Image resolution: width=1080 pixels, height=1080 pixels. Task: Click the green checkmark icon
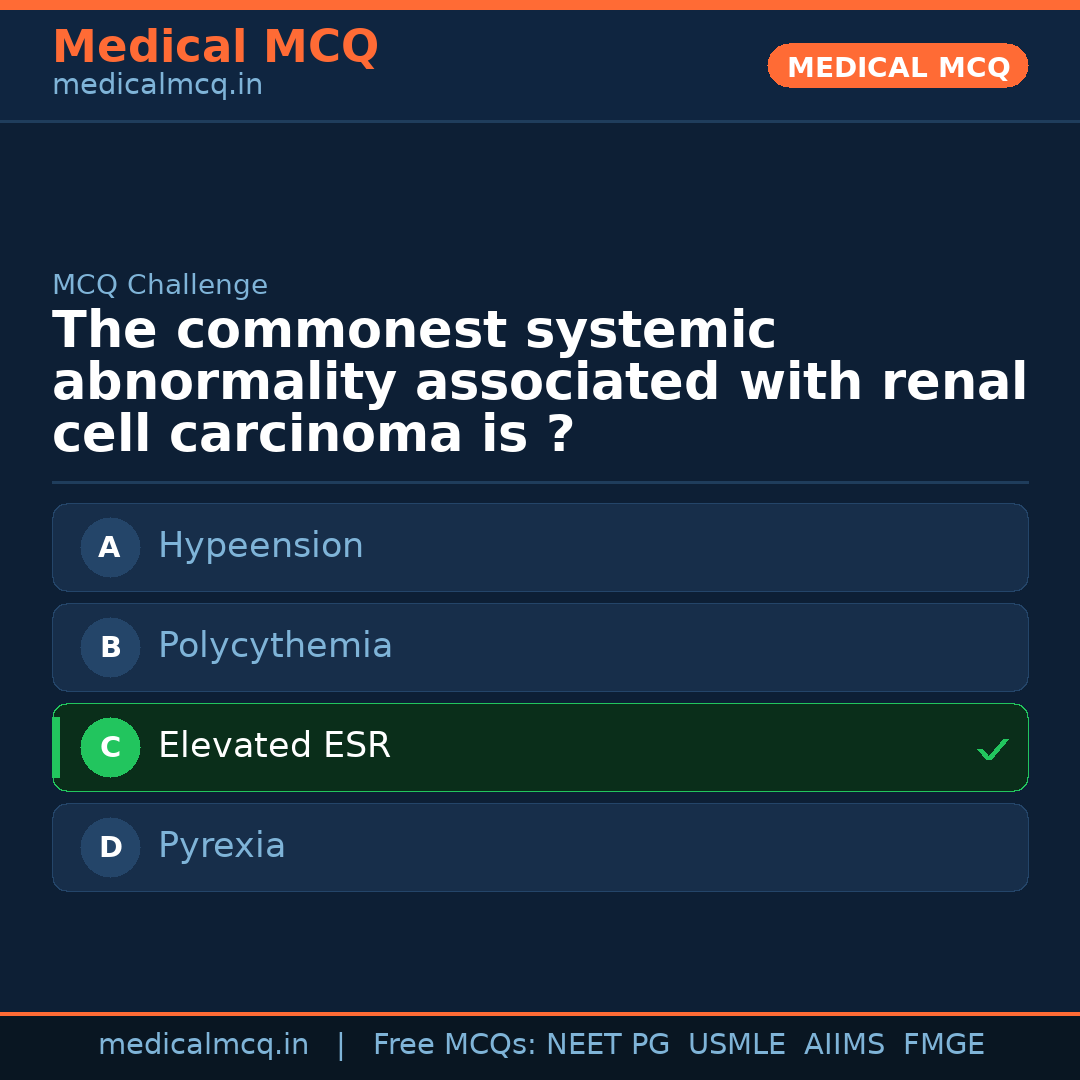pos(992,749)
